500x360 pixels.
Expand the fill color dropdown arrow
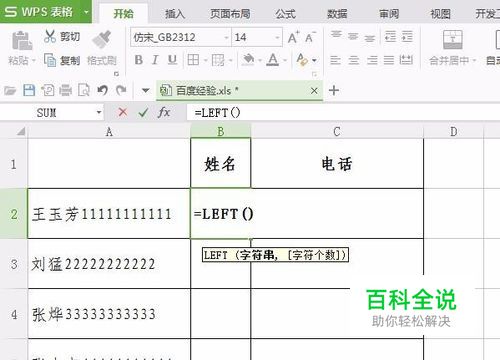click(x=260, y=61)
